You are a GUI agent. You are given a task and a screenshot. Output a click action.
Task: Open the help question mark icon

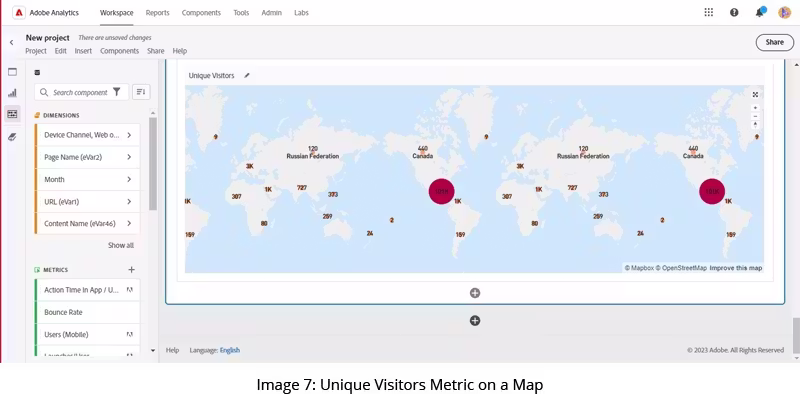point(734,13)
